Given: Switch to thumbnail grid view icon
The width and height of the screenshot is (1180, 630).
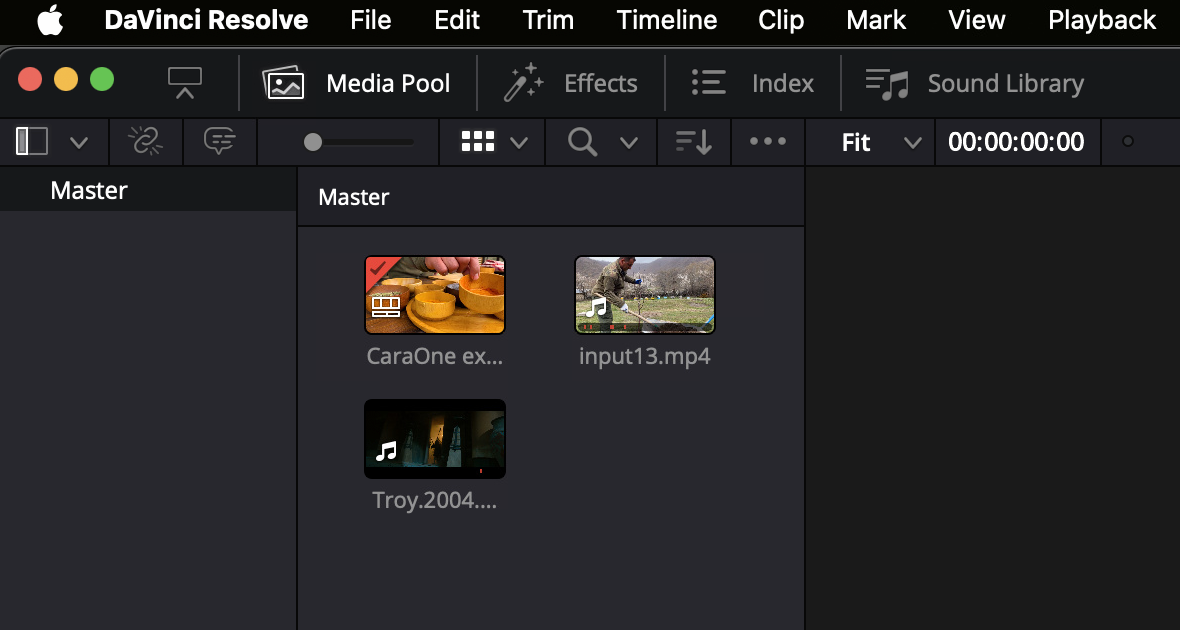Looking at the screenshot, I should click(x=478, y=141).
